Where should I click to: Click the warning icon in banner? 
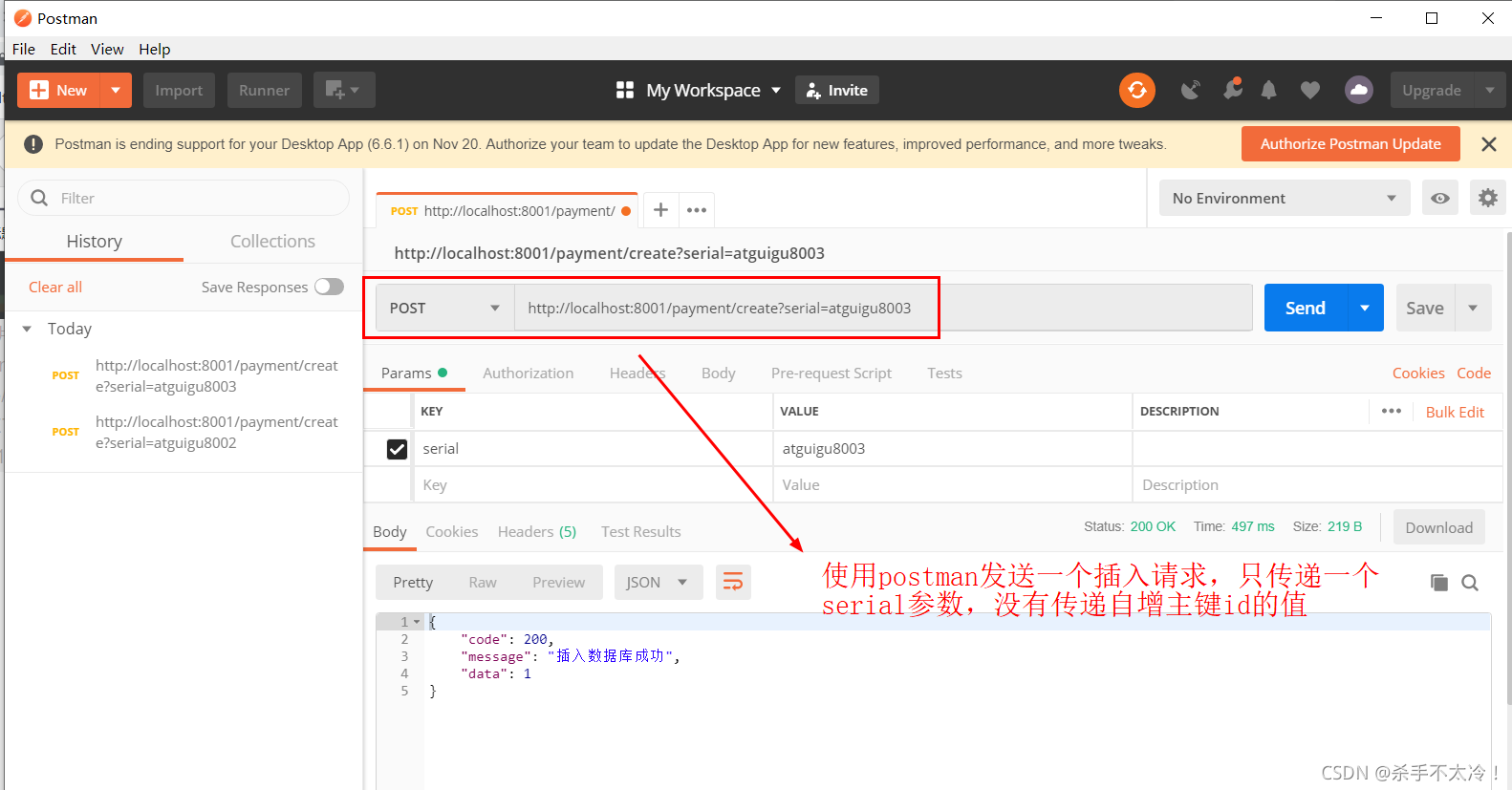33,144
